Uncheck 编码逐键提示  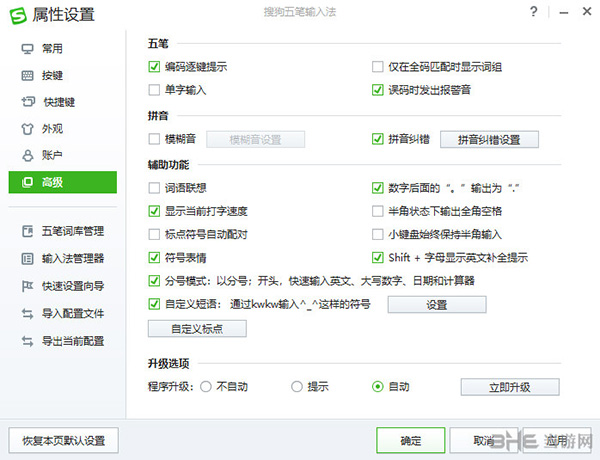tap(154, 67)
